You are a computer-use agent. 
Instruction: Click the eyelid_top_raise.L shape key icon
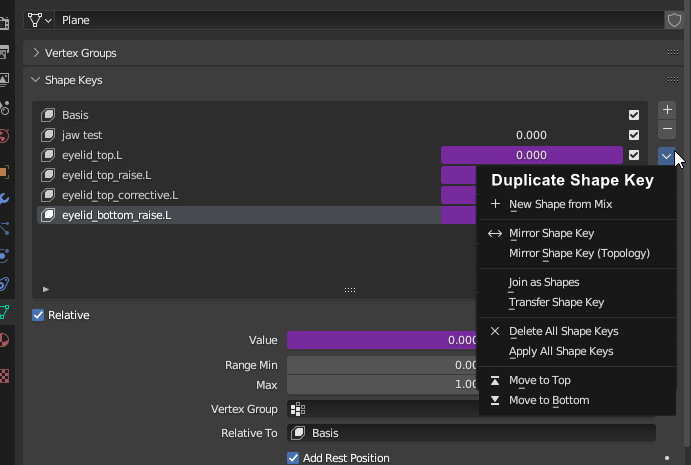coord(48,175)
